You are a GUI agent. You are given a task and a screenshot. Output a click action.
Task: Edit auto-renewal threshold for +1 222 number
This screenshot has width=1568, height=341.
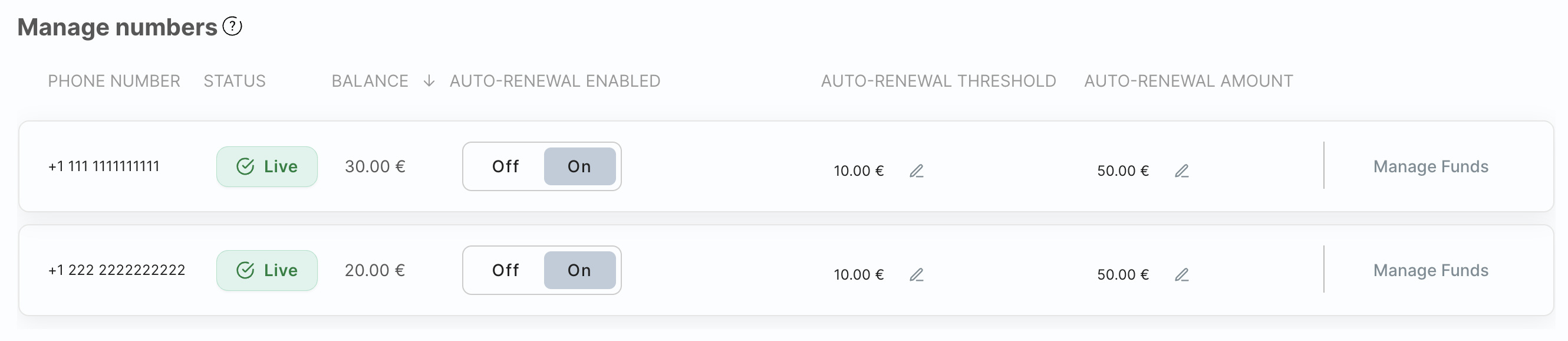[916, 276]
